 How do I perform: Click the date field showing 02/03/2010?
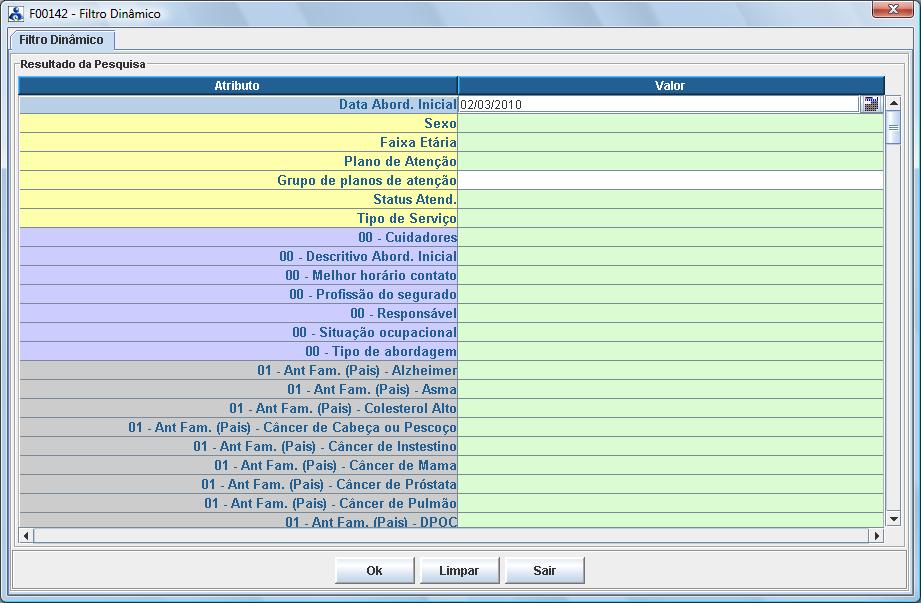(x=658, y=104)
